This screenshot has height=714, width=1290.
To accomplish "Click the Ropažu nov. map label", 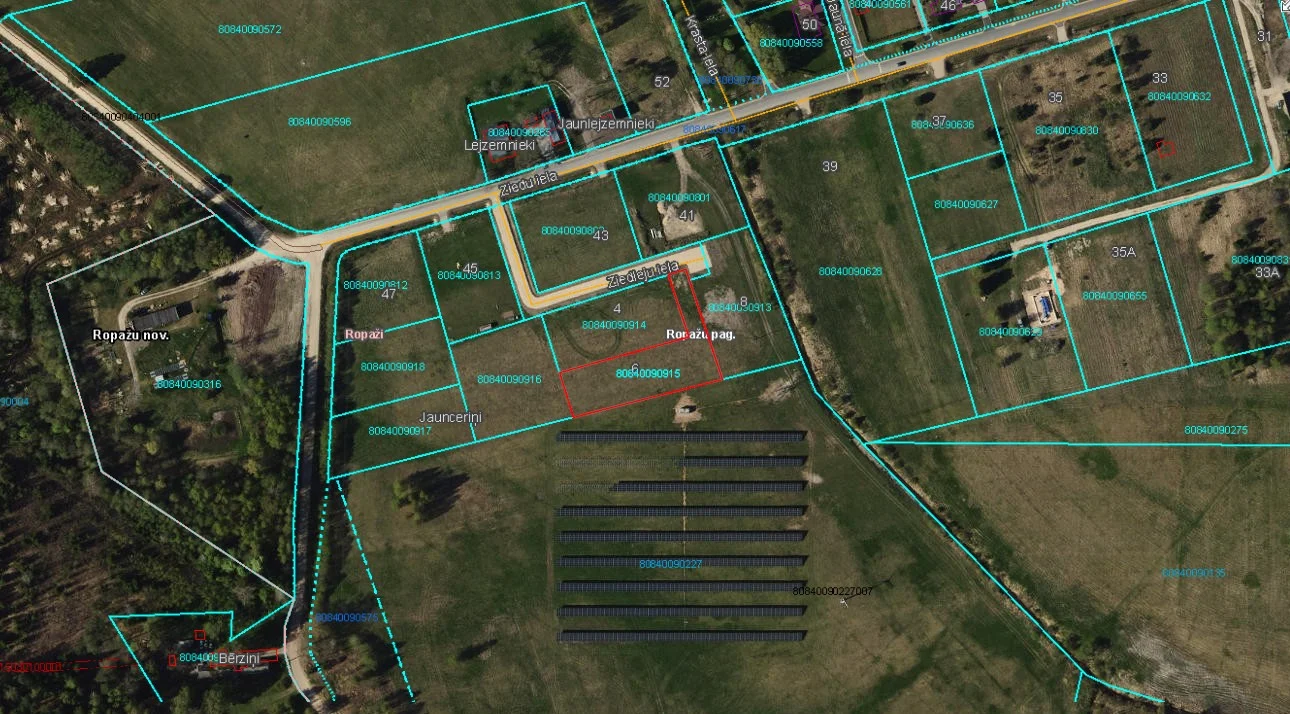I will point(131,336).
